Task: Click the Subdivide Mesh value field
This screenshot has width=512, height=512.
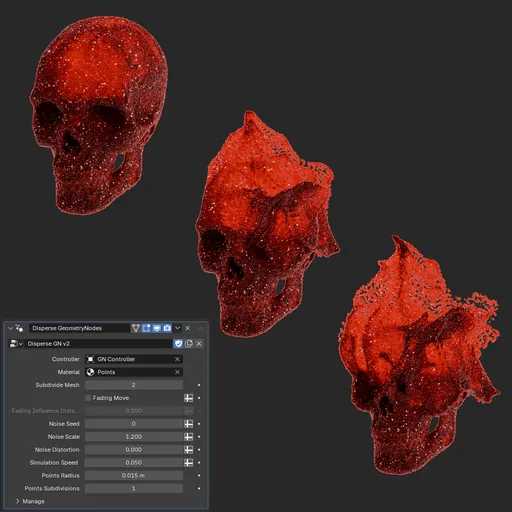Action: (134, 385)
